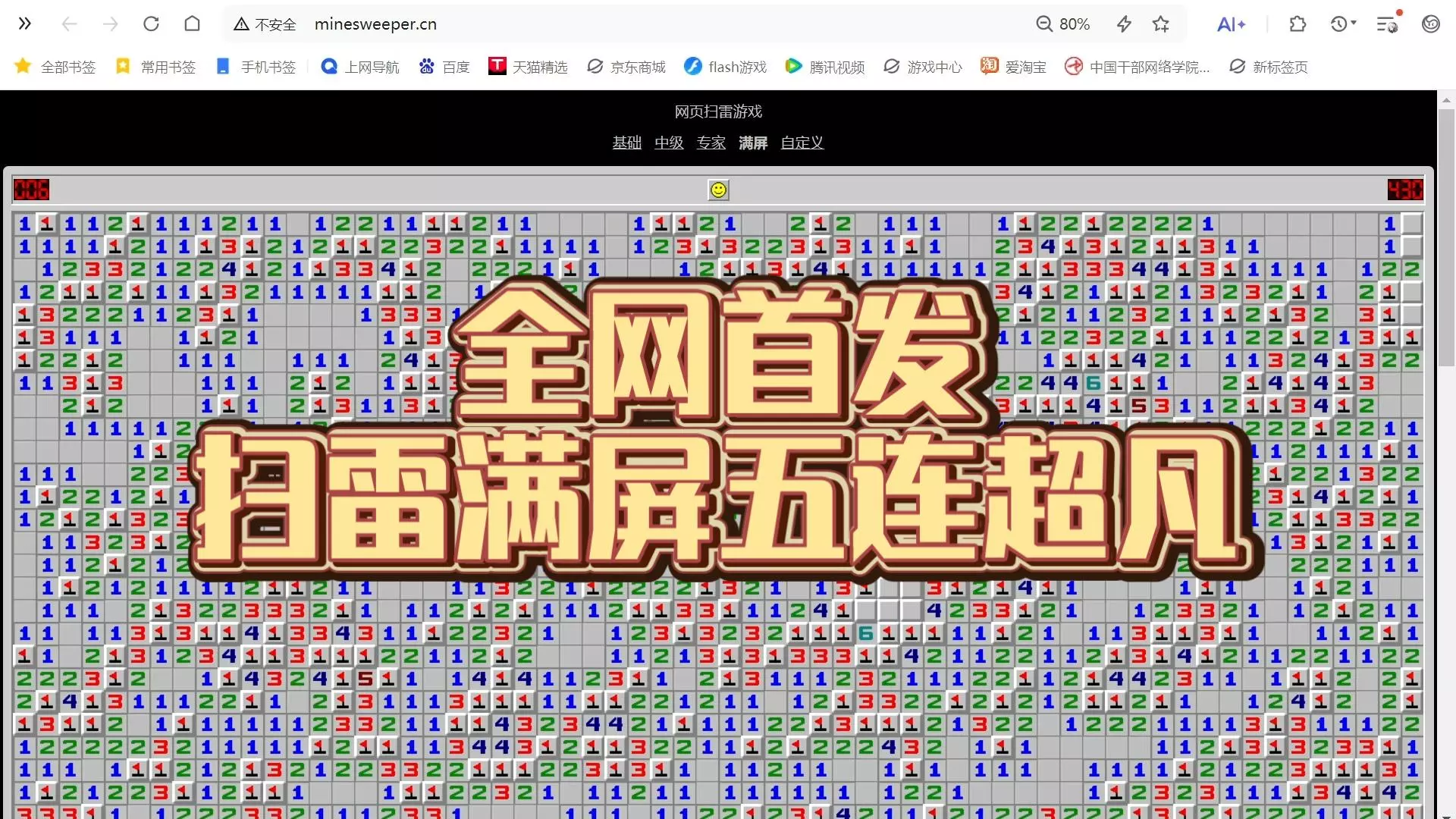Image resolution: width=1456 pixels, height=819 pixels.
Task: Open the extensions puzzle icon
Action: coord(1298,24)
